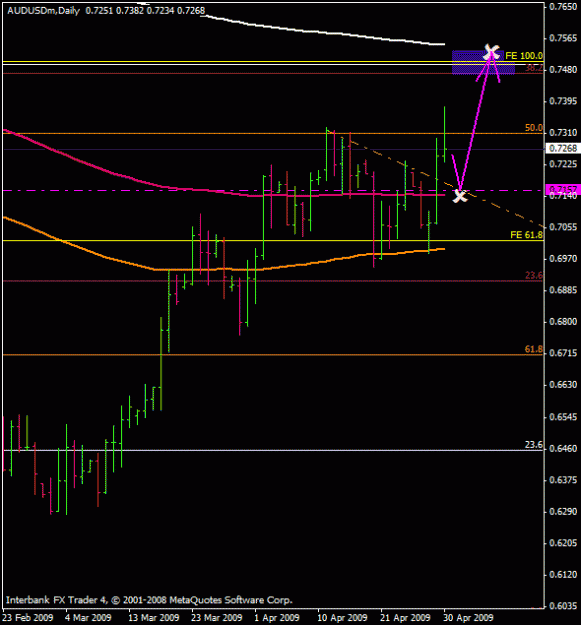The image size is (581, 625).
Task: Click the 0.6970 price scale value
Action: point(563,259)
